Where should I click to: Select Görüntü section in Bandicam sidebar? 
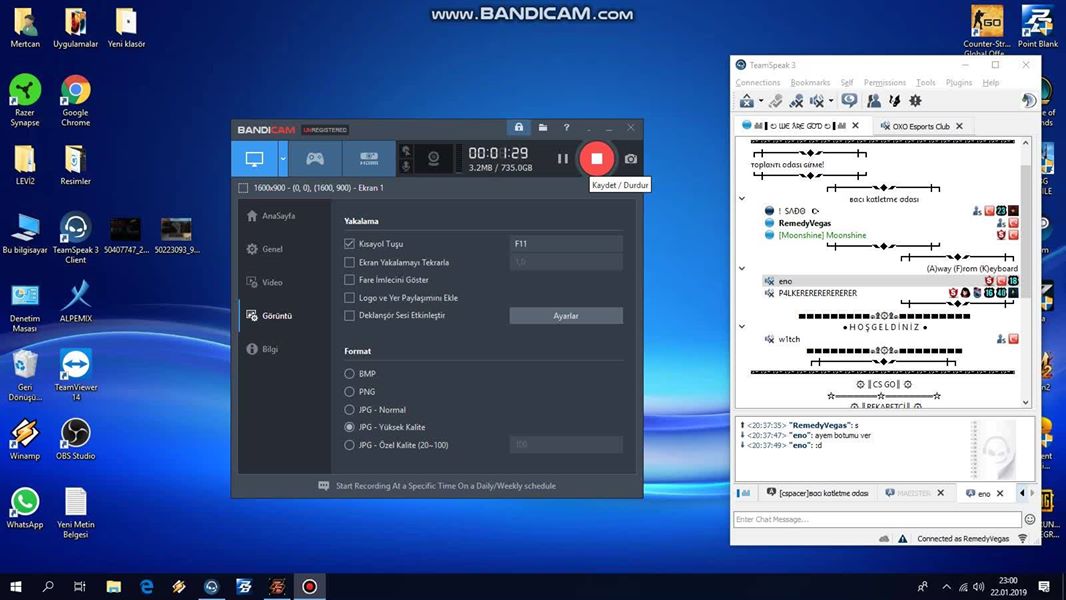click(269, 316)
